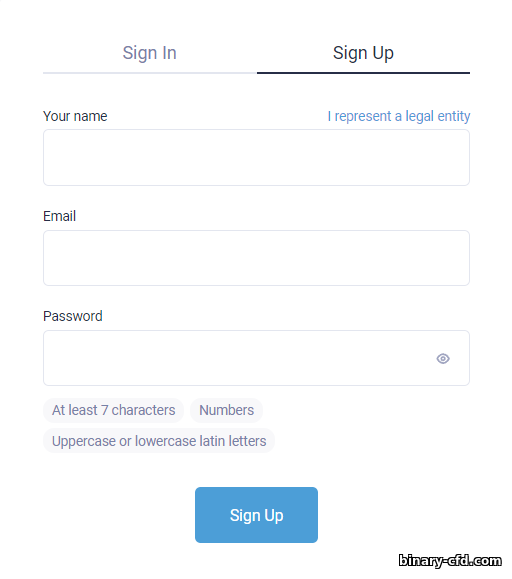Toggle password visibility with the eye icon
The width and height of the screenshot is (512, 579).
point(443,359)
